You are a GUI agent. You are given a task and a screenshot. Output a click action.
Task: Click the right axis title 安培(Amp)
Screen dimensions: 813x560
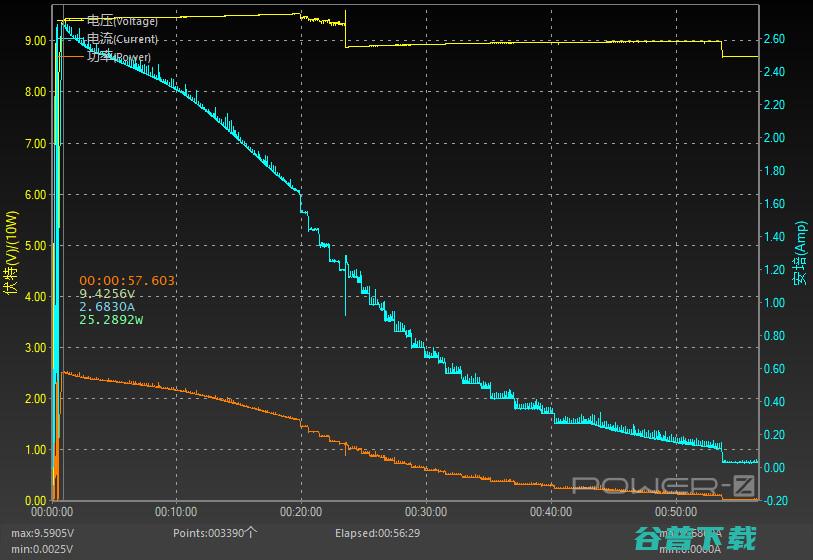tap(799, 253)
